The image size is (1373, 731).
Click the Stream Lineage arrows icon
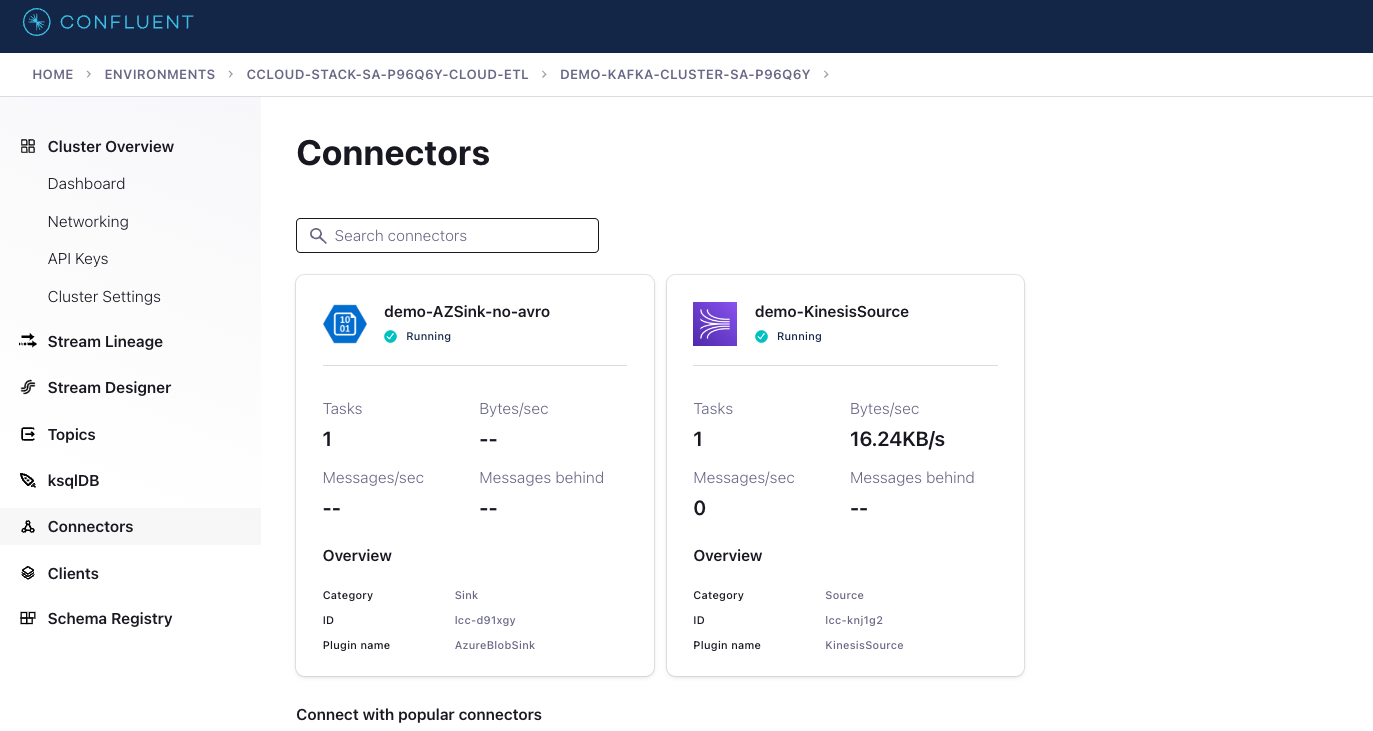pos(28,341)
